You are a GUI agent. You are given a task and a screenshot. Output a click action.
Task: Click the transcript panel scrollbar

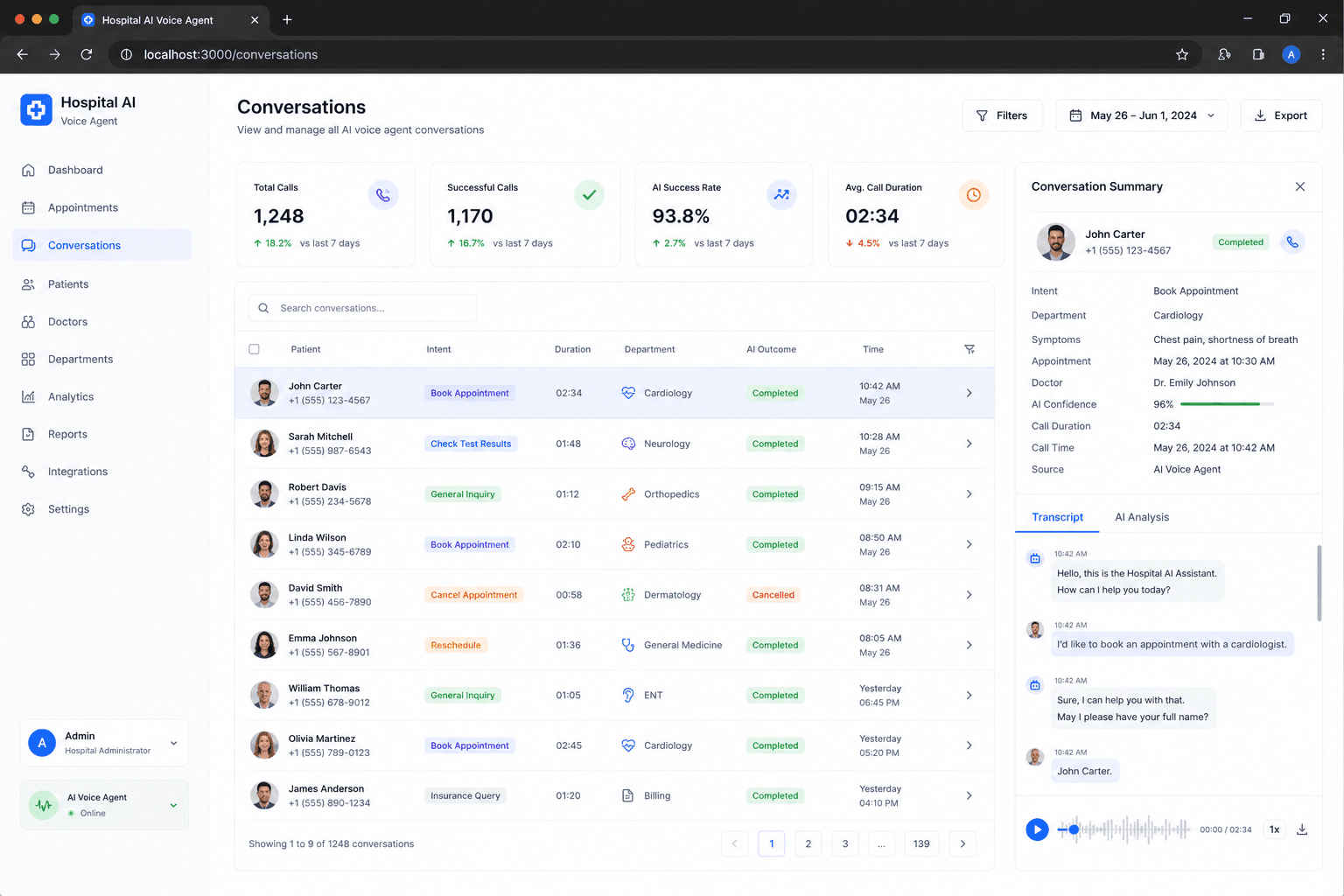tap(1319, 583)
